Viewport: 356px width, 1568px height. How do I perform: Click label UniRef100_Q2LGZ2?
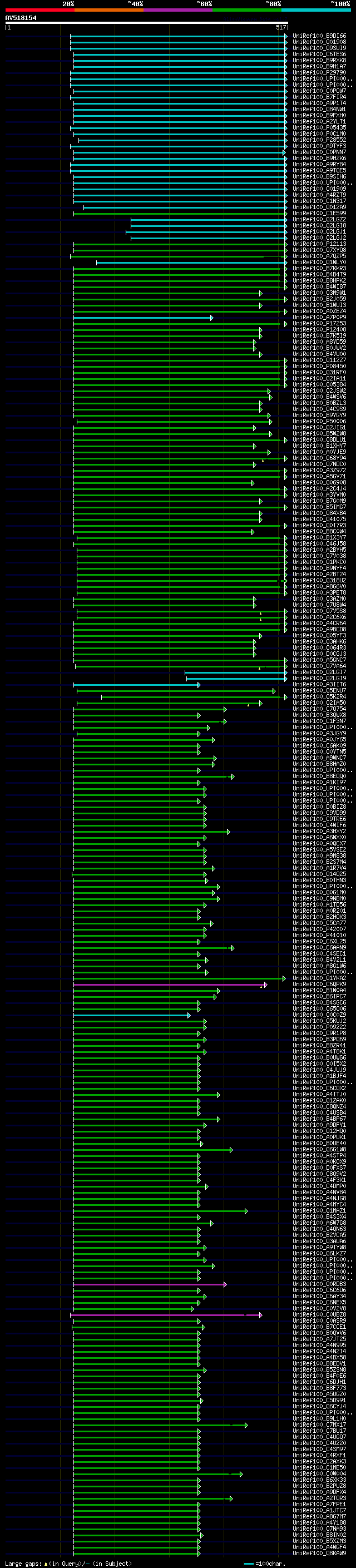click(319, 220)
